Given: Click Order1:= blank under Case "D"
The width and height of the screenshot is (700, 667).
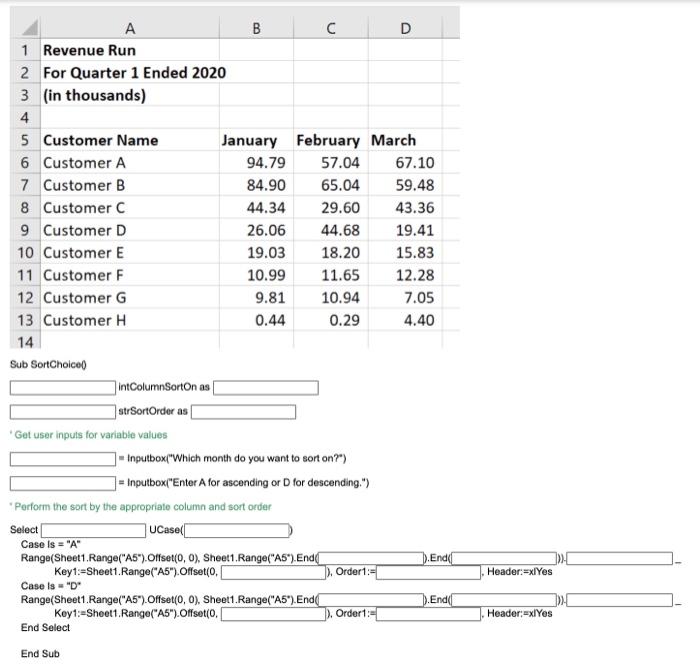Looking at the screenshot, I should tap(428, 614).
